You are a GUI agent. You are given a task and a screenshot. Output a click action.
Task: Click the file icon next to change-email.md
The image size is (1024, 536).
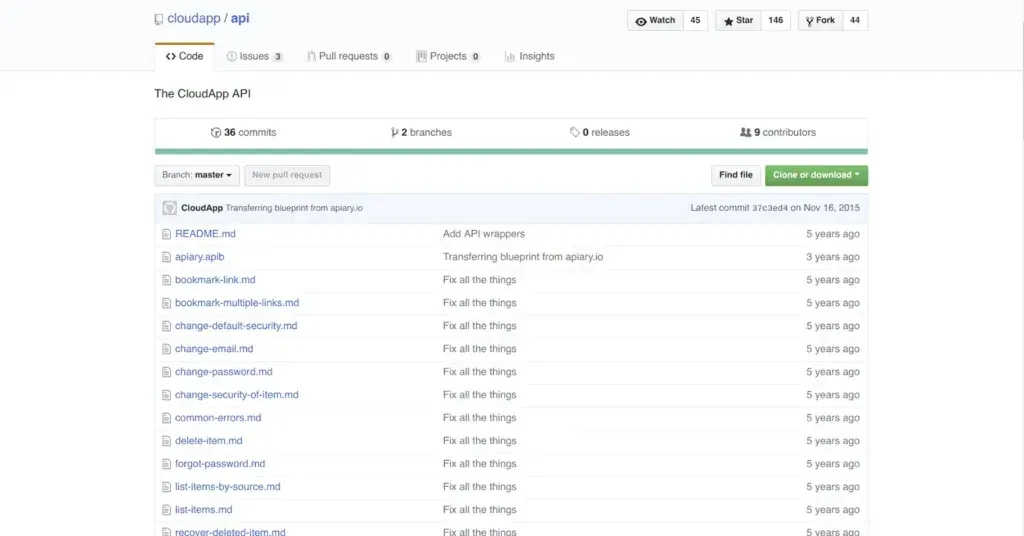coord(167,349)
